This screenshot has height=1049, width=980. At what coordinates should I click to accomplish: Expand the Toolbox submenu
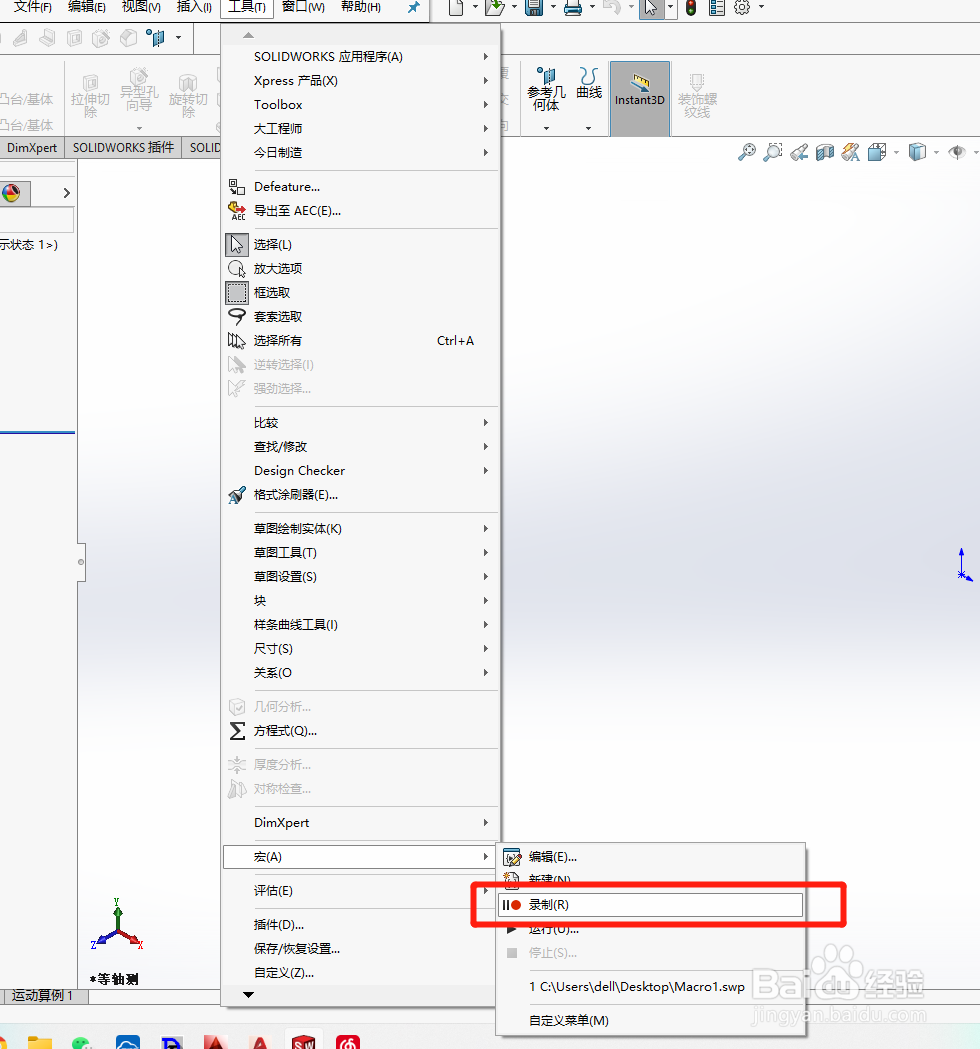point(361,105)
